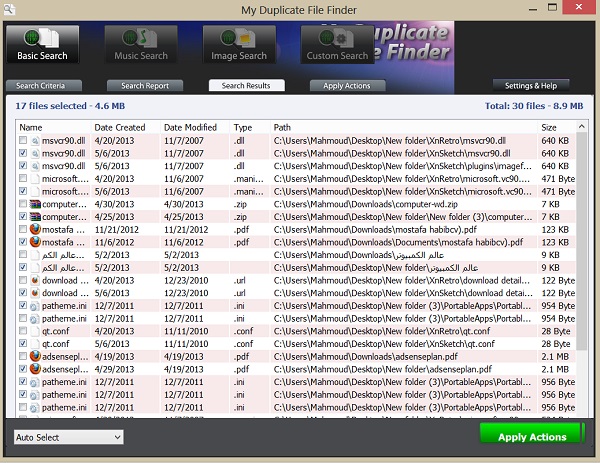Click the '17 files selected - 4.6 MB' text

tap(70, 106)
